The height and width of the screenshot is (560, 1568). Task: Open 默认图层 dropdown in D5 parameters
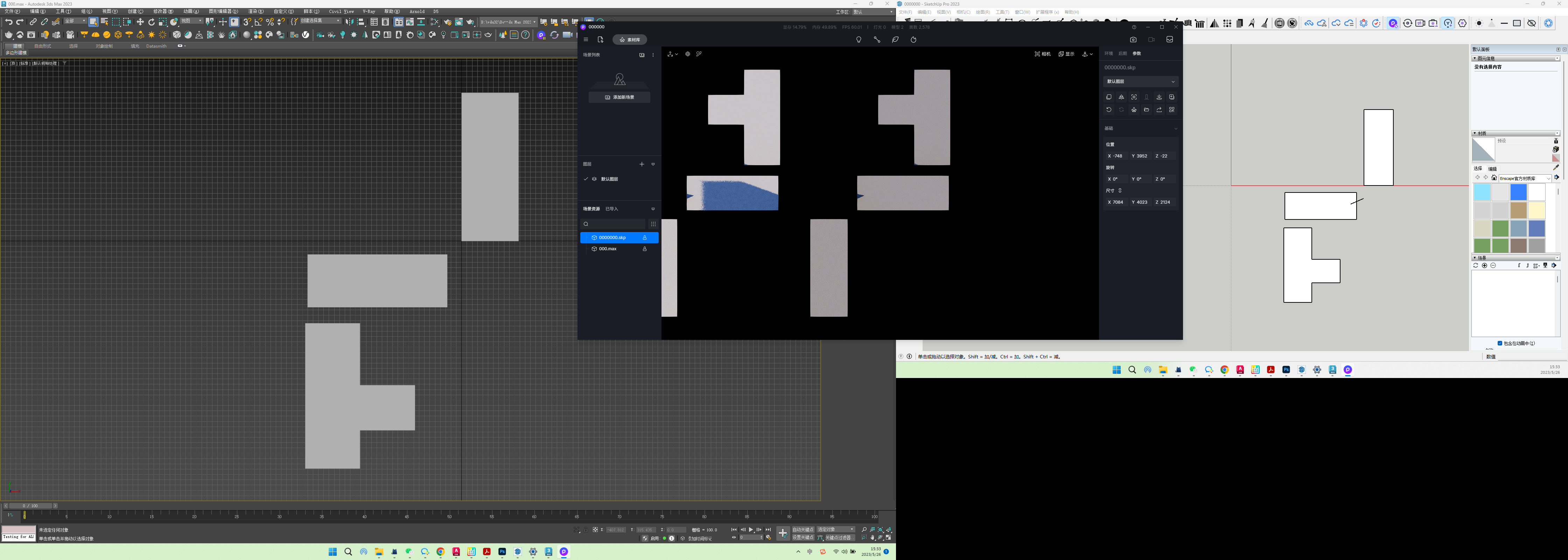click(1141, 82)
